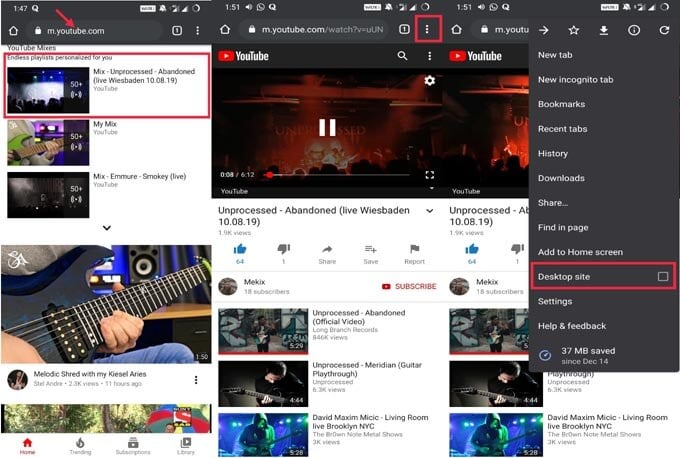
Task: Click forward arrow in Chrome menu
Action: coord(544,30)
